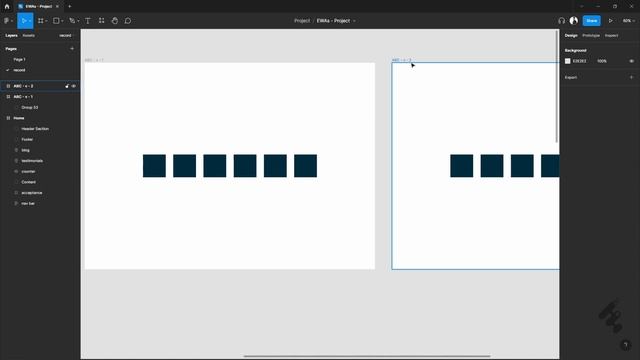
Task: Switch to the Design tab
Action: tap(571, 36)
